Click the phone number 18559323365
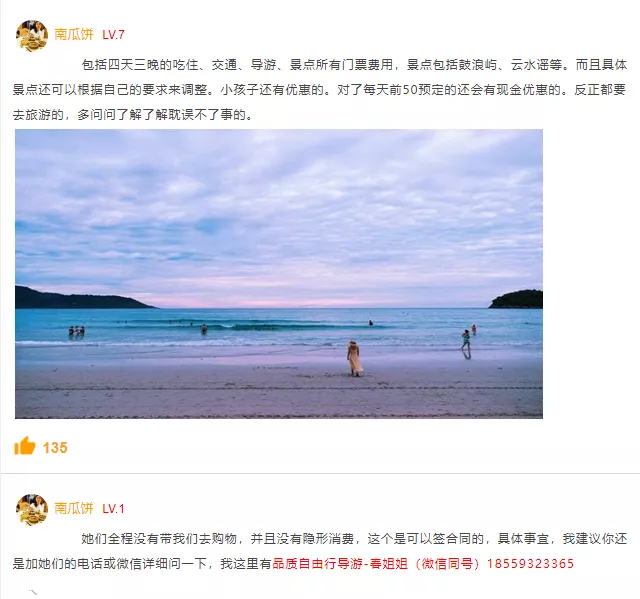Screen dimensions: 640x599 click(530, 564)
